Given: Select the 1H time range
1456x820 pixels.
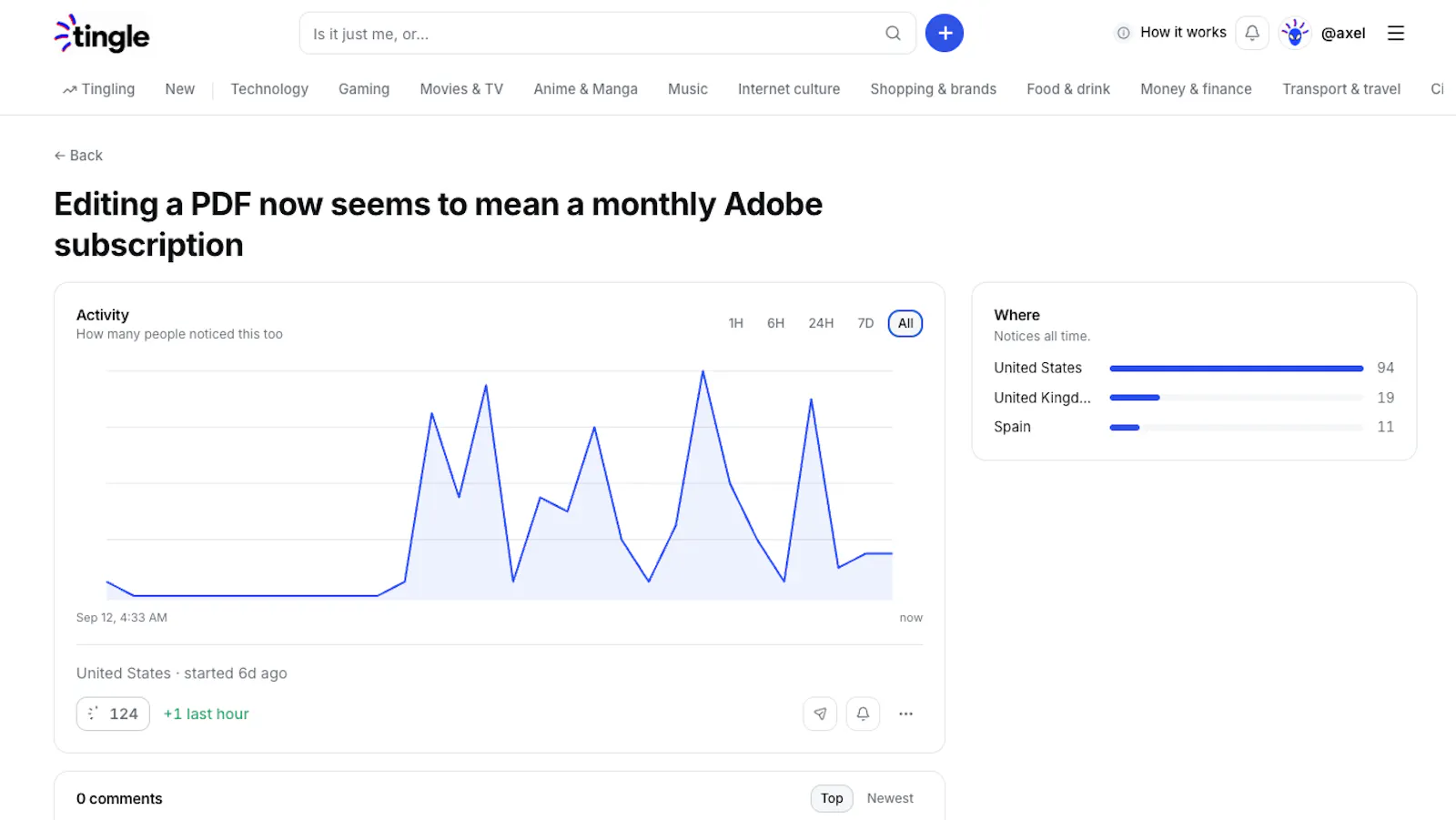Looking at the screenshot, I should click(x=736, y=323).
